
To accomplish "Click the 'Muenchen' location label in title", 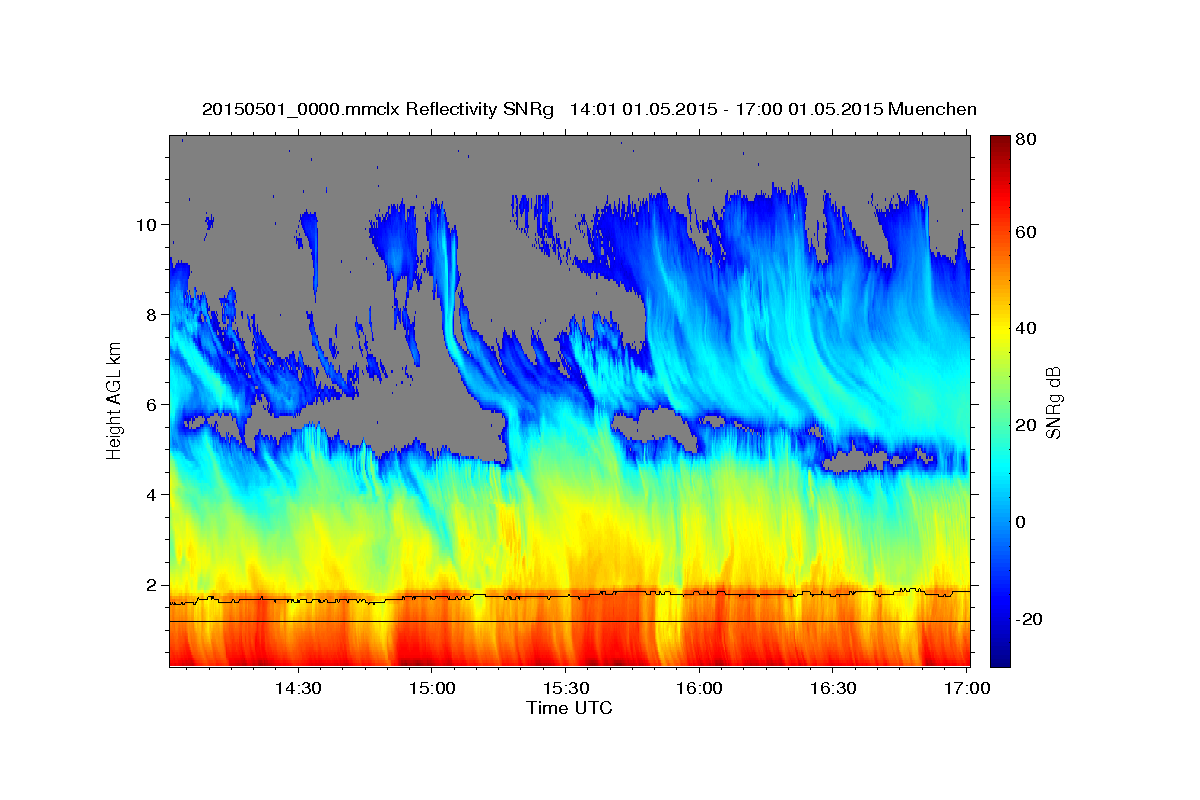I will [930, 109].
